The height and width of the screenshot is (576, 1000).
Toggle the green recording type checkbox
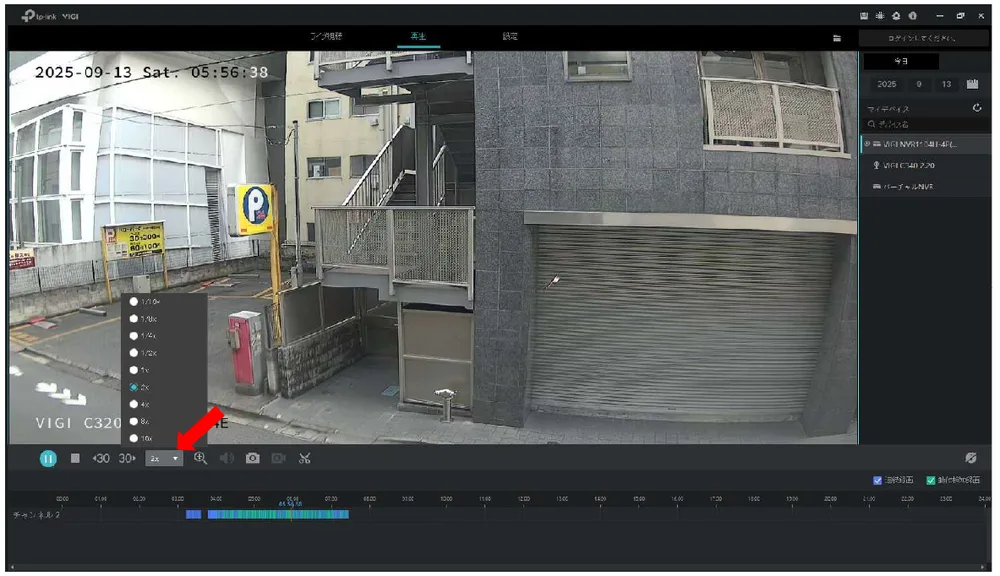(930, 480)
